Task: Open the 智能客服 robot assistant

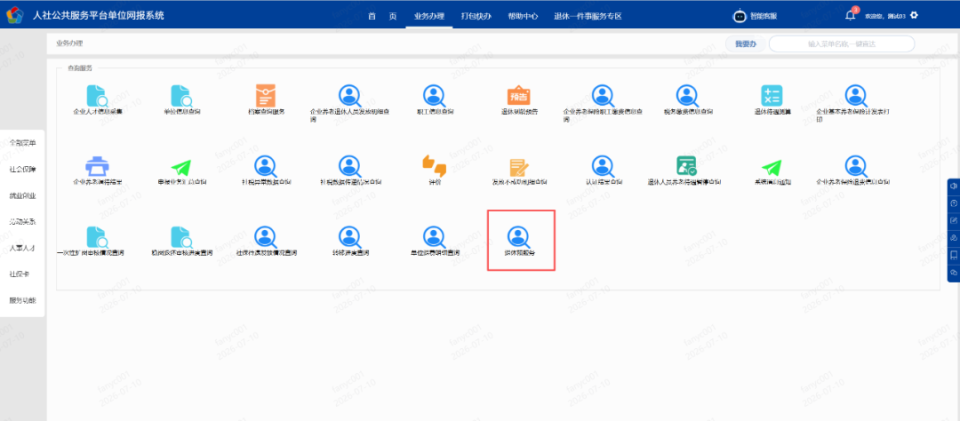Action: tap(754, 16)
